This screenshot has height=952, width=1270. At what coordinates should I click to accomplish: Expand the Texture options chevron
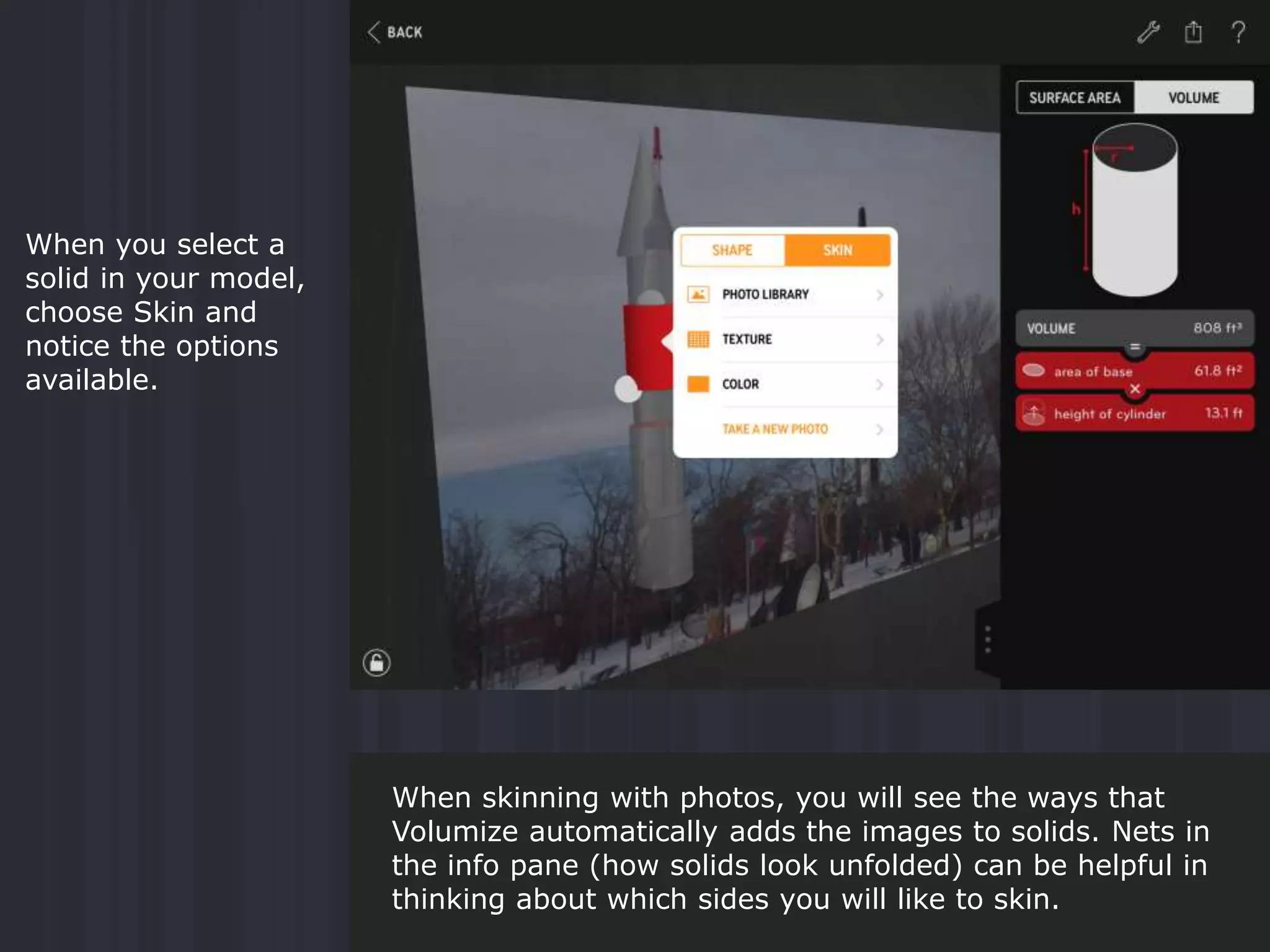coord(879,340)
